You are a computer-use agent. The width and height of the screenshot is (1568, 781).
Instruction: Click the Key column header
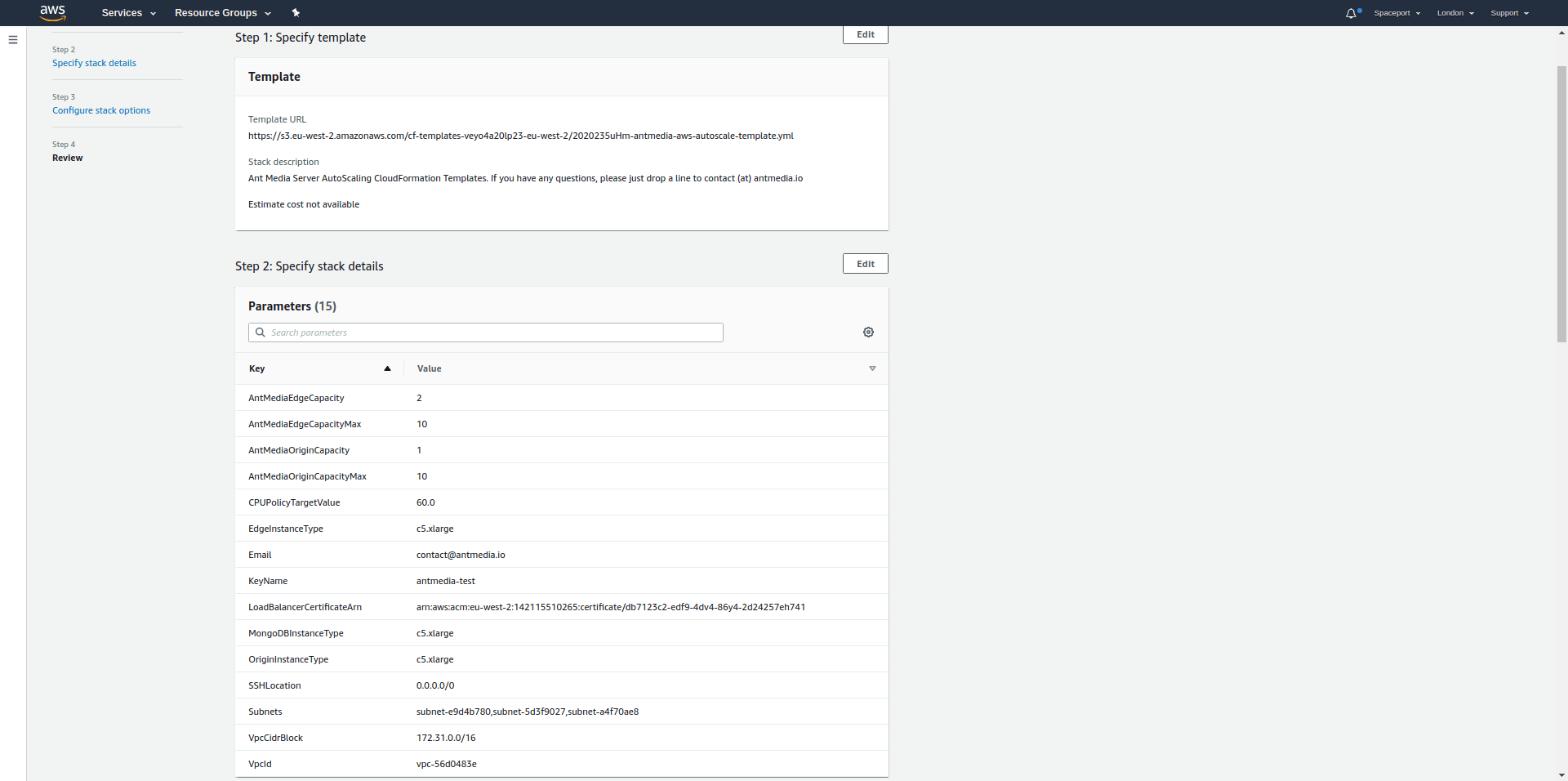[x=256, y=368]
